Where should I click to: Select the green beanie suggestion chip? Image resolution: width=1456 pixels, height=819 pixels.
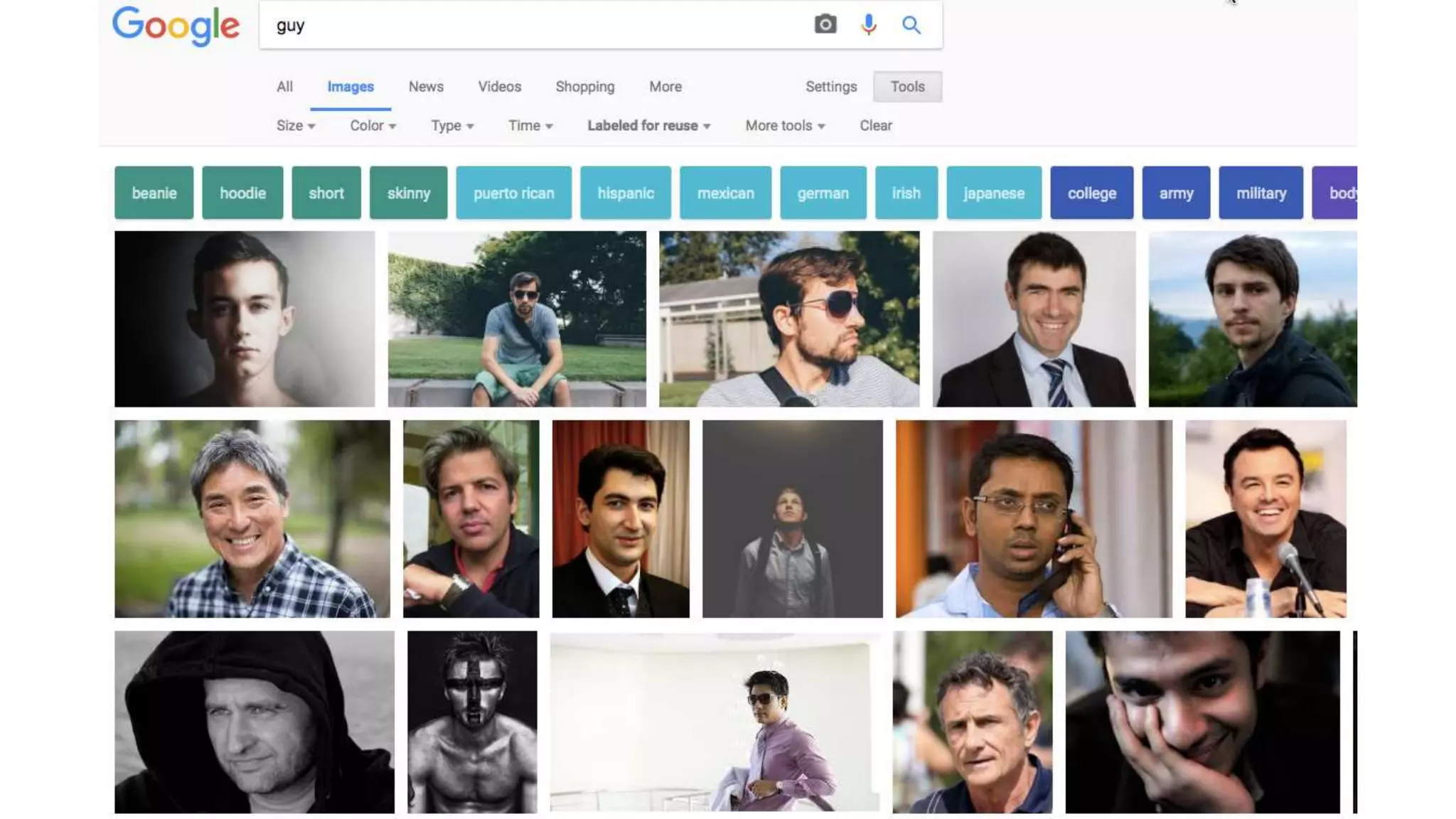click(x=154, y=193)
